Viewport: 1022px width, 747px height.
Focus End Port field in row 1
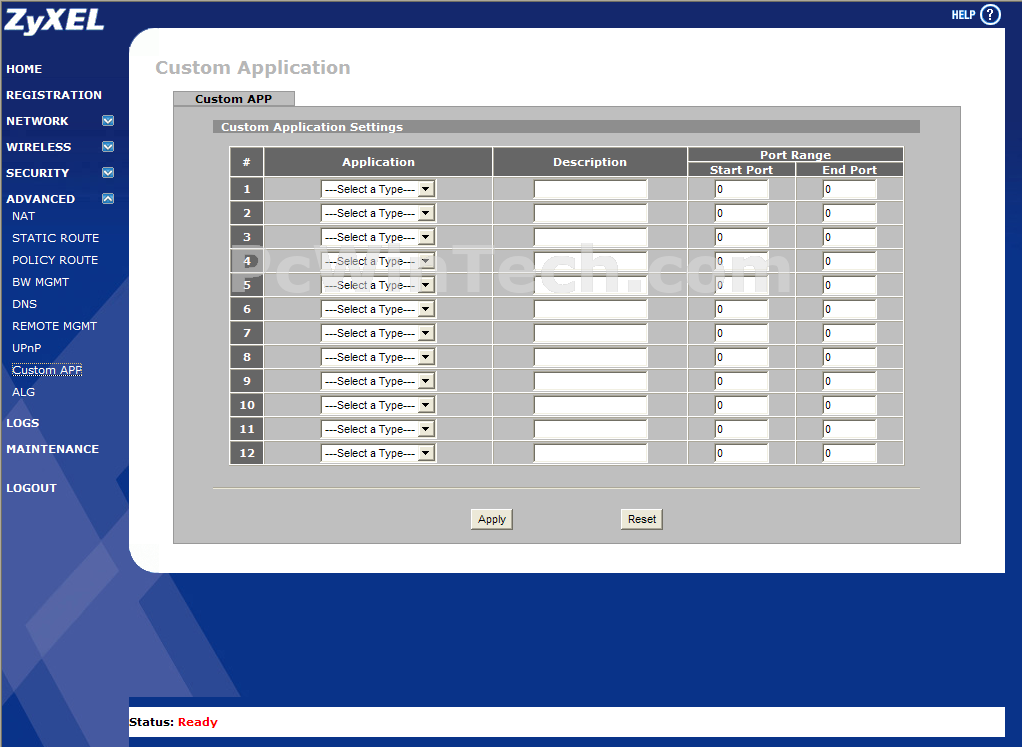click(x=850, y=189)
